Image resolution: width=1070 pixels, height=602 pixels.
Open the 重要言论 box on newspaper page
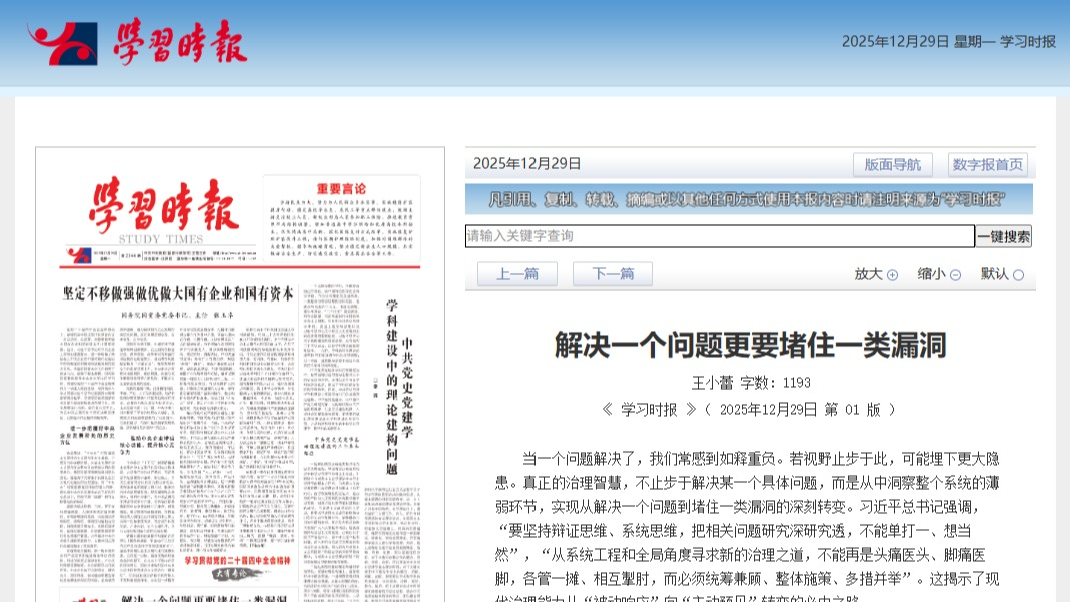[x=349, y=220]
